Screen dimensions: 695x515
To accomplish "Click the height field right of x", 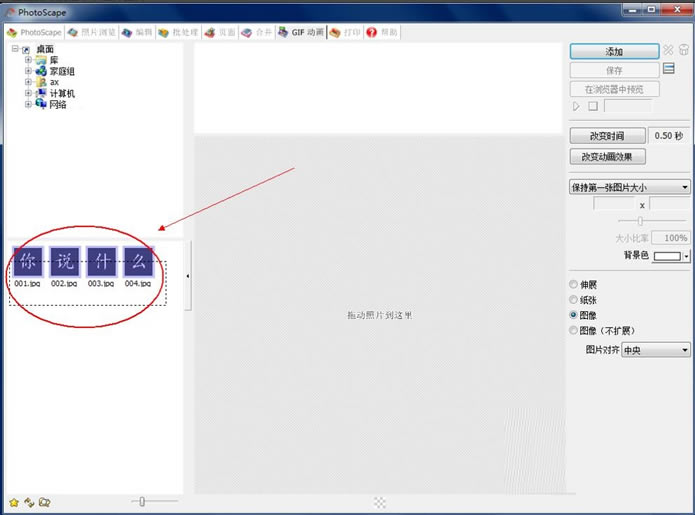I will pos(670,204).
